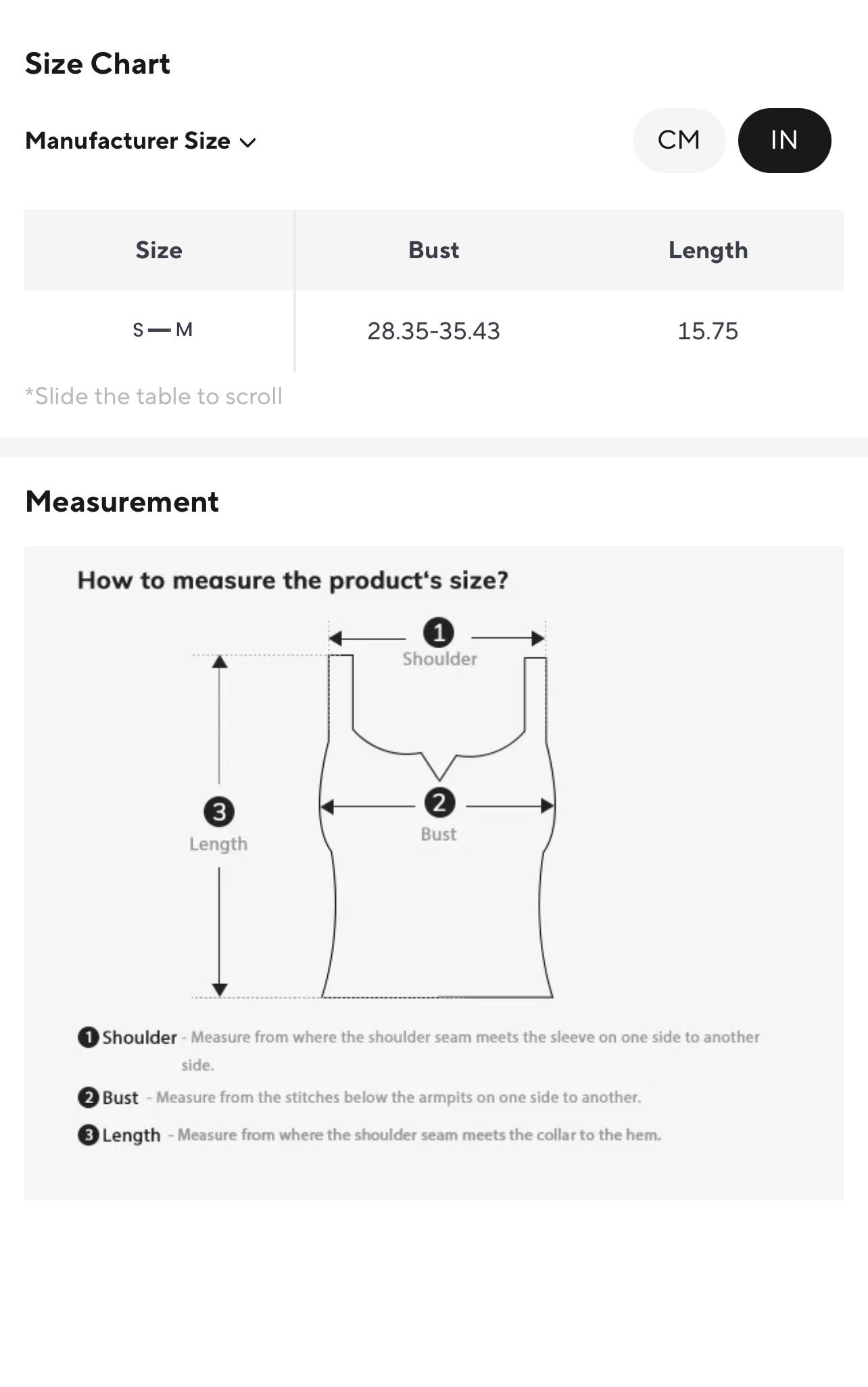Click the Size column header
The height and width of the screenshot is (1387, 868).
(159, 250)
